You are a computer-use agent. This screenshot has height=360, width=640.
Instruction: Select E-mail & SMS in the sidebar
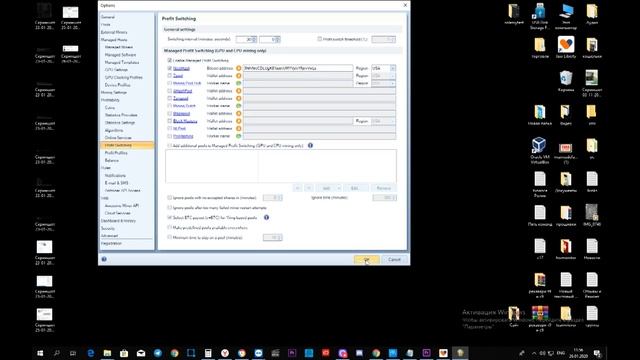(x=116, y=183)
